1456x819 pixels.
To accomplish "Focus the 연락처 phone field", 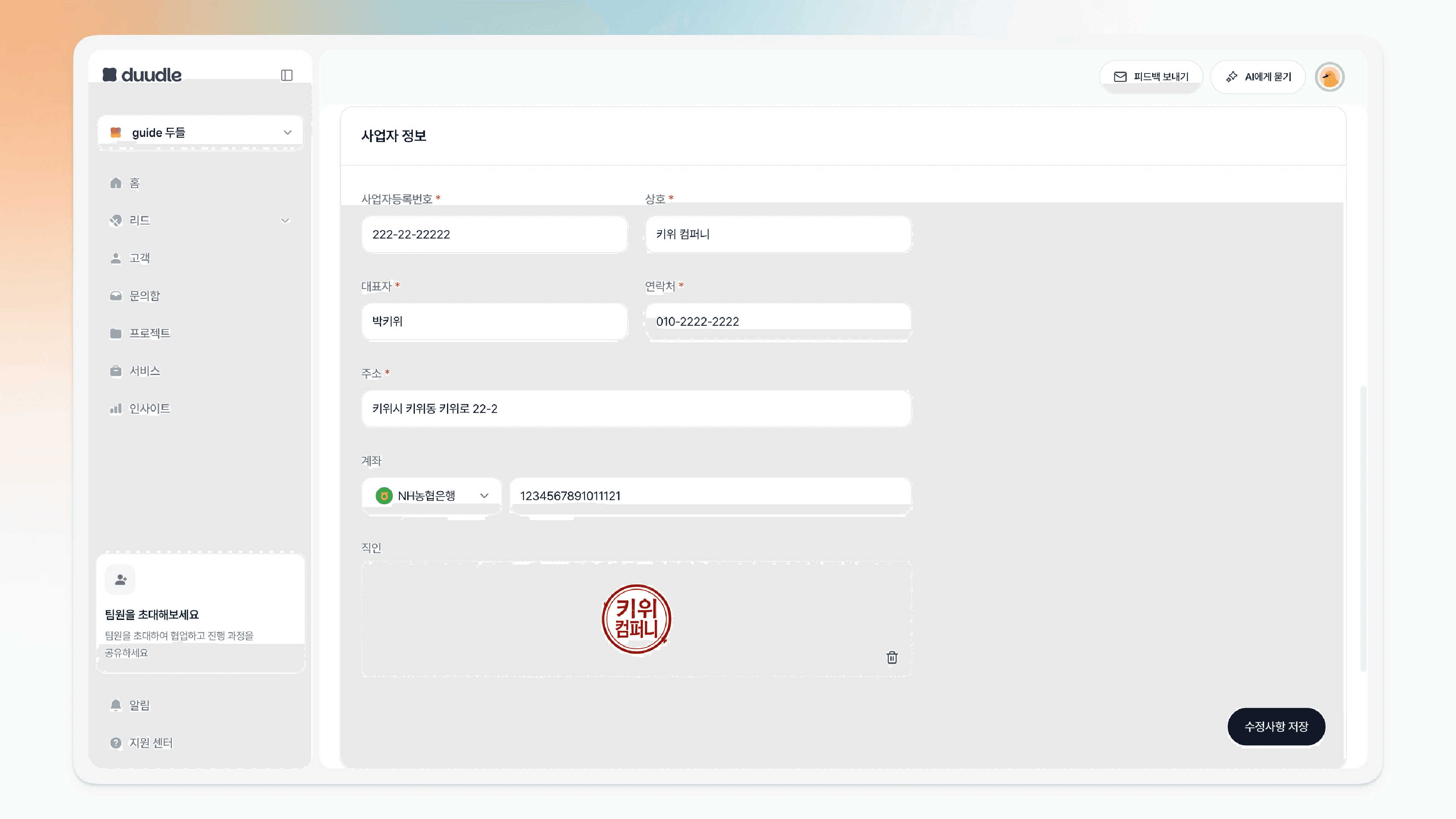I will tap(778, 322).
